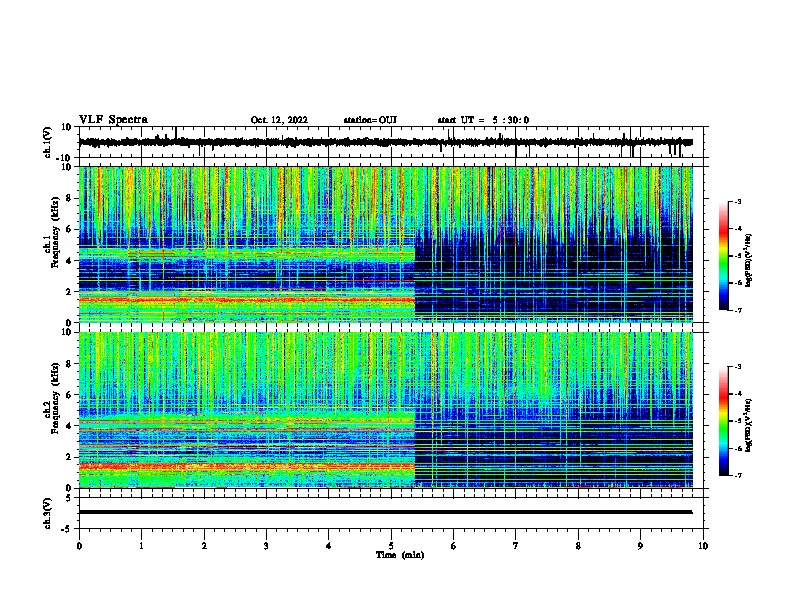
Task: Click time-axis tick label '3'
Action: 266,546
